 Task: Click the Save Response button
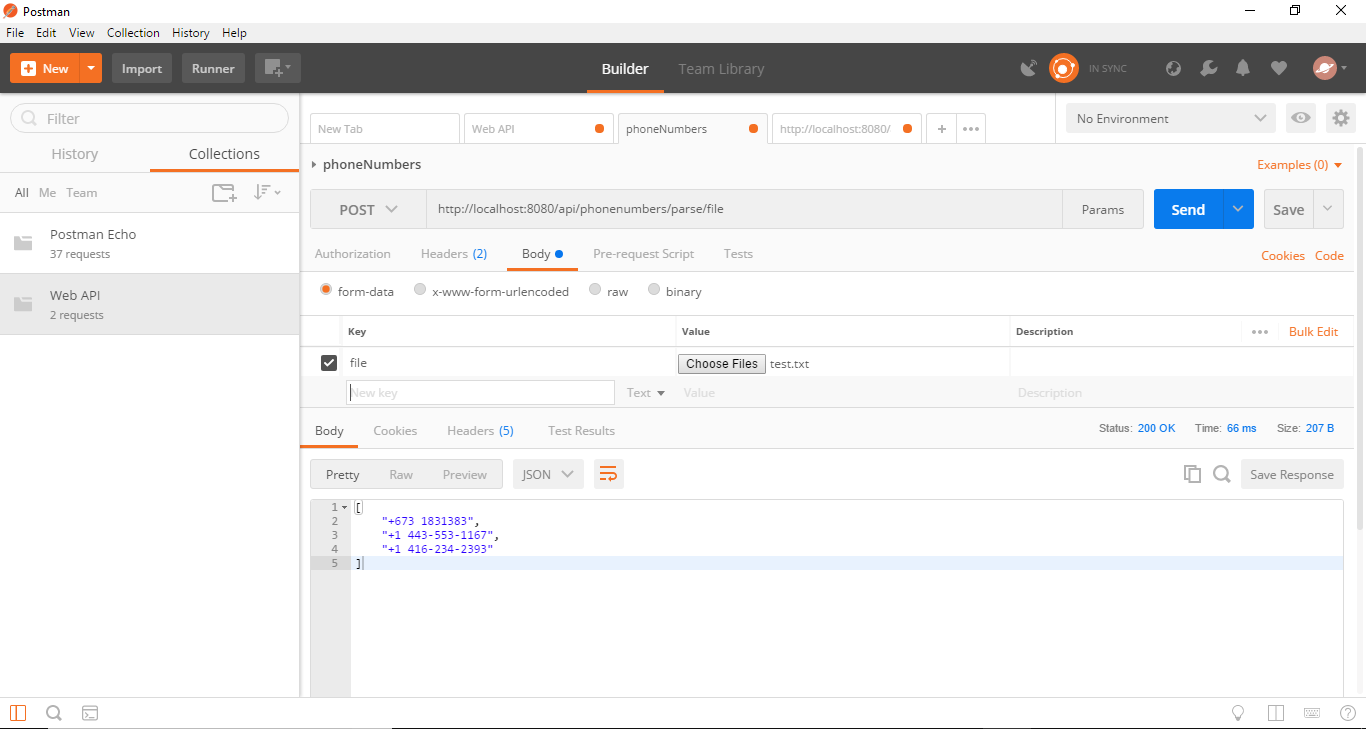click(1291, 474)
